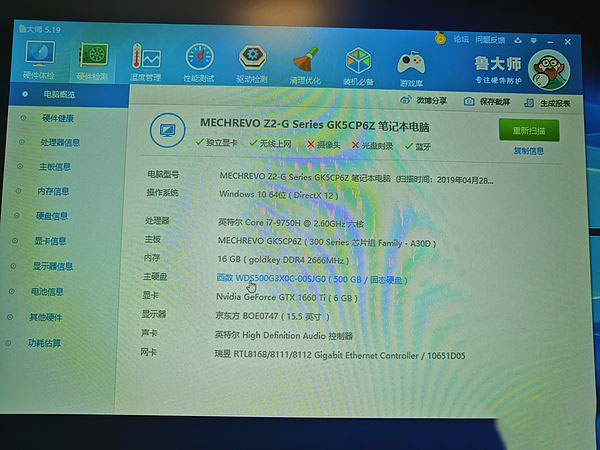Click the gold medal icon in title bar
The width and height of the screenshot is (600, 450).
440,38
